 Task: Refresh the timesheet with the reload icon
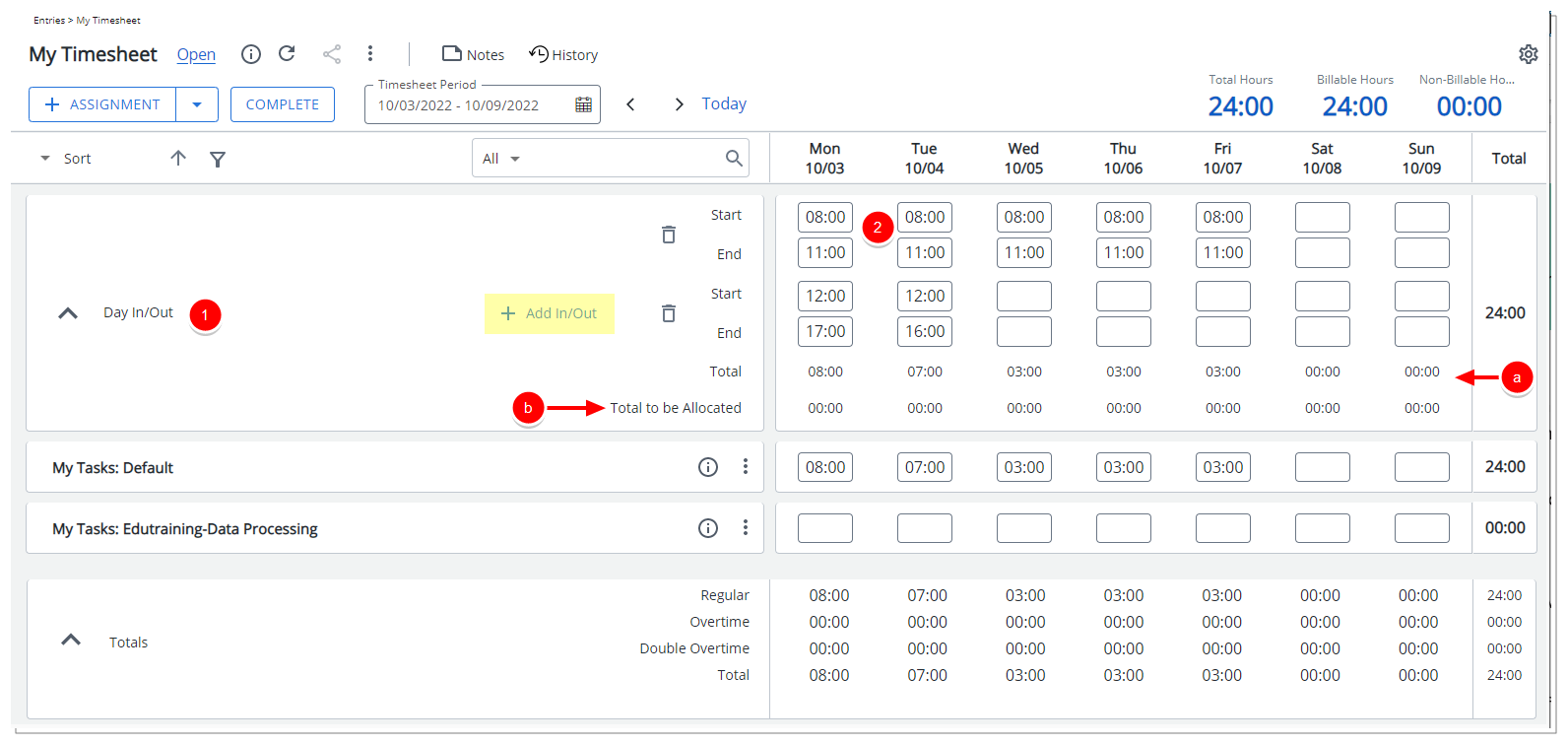pos(287,54)
